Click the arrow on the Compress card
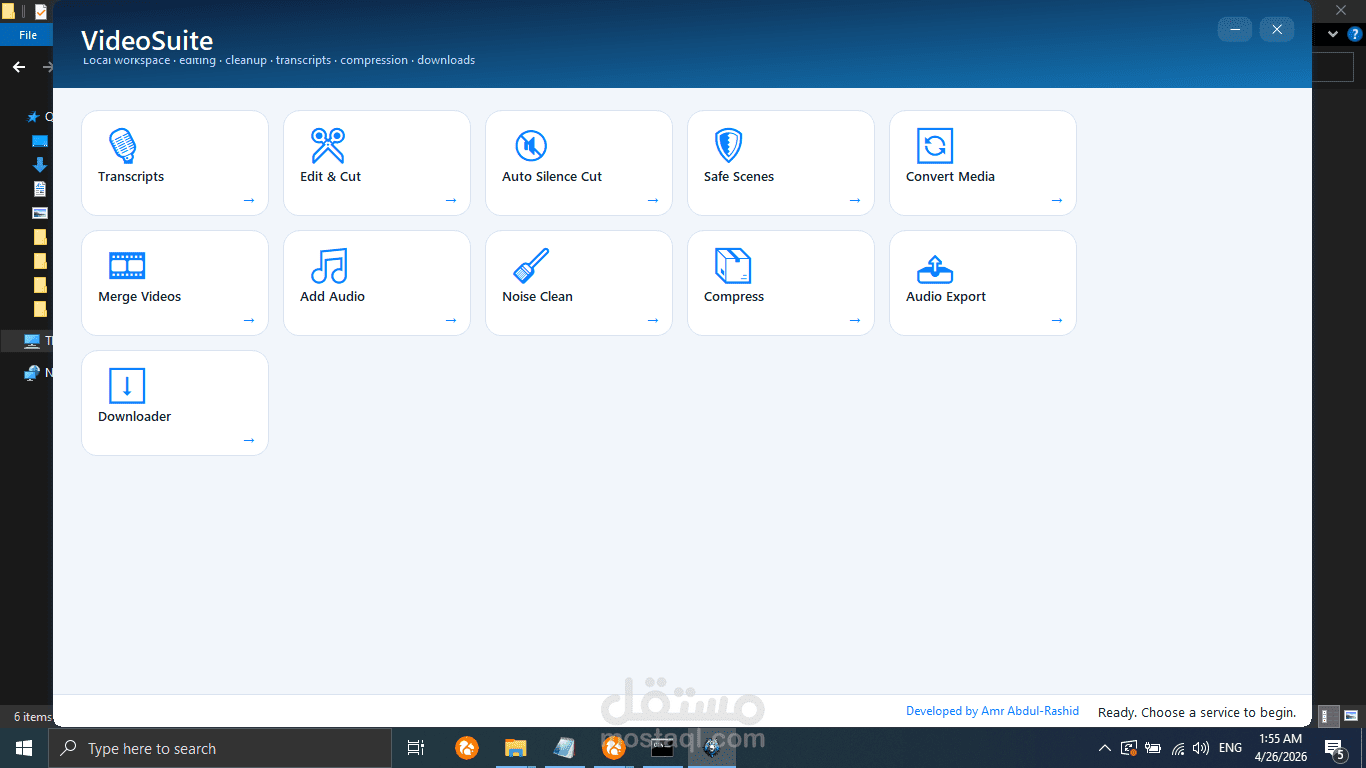The image size is (1366, 768). (x=855, y=320)
